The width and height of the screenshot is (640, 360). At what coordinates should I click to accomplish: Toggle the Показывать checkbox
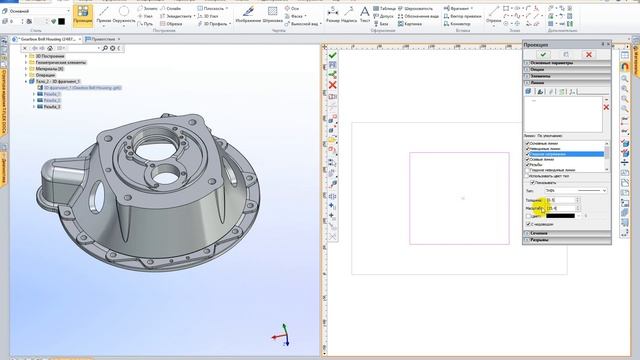(x=532, y=182)
